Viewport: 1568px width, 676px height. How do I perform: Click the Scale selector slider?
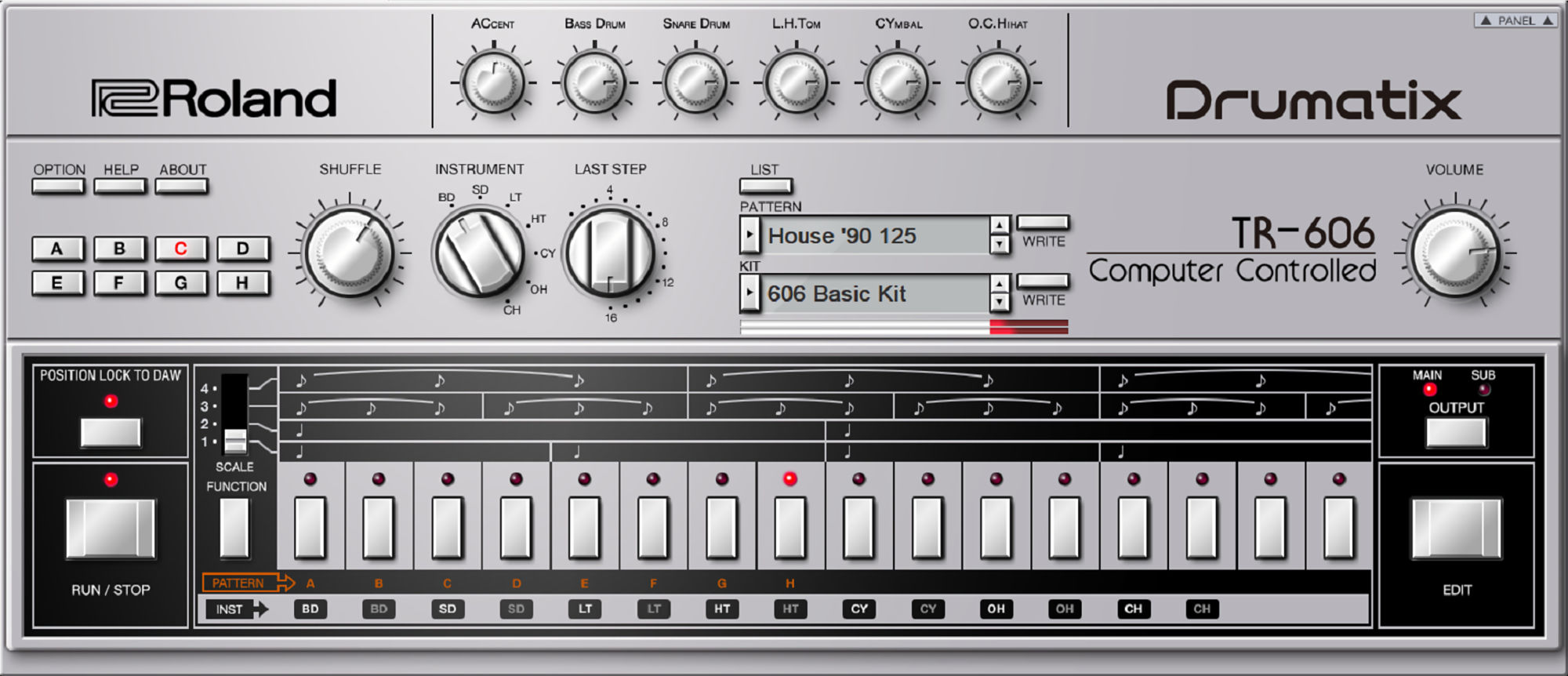click(x=234, y=439)
